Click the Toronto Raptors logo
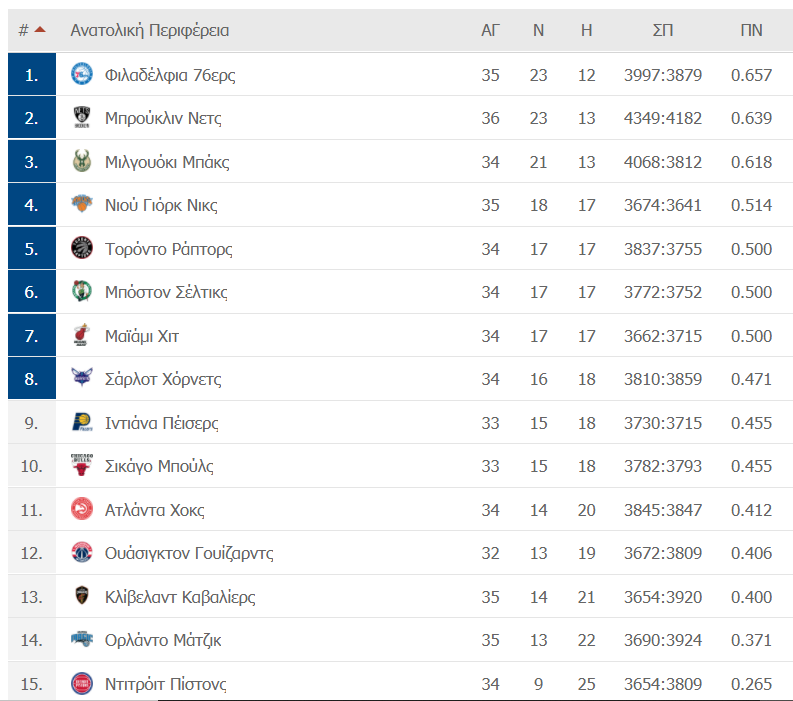This screenshot has height=701, width=793. (81, 248)
